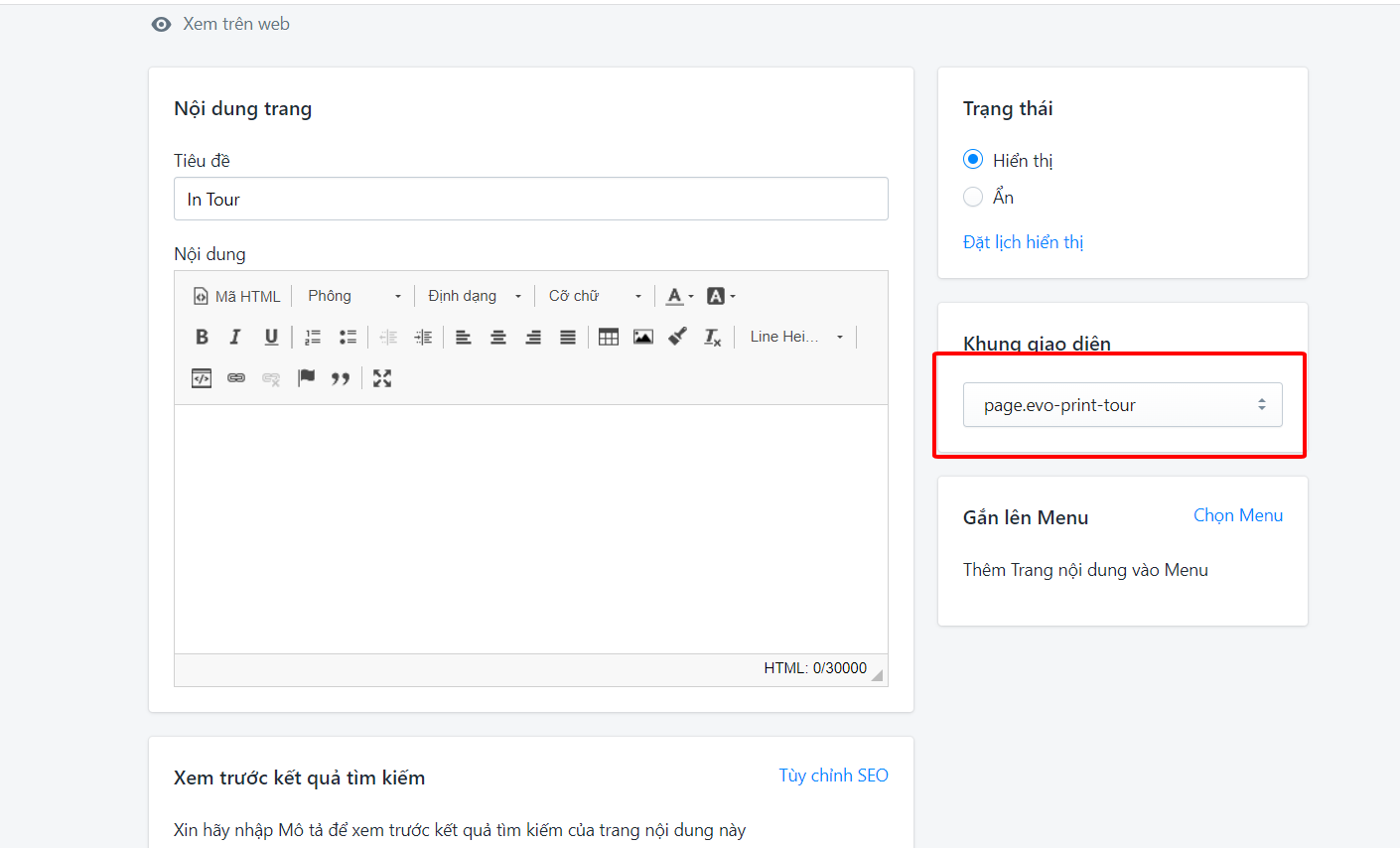Select the Hiển thị radio button
Viewport: 1400px width, 848px height.
(x=973, y=160)
